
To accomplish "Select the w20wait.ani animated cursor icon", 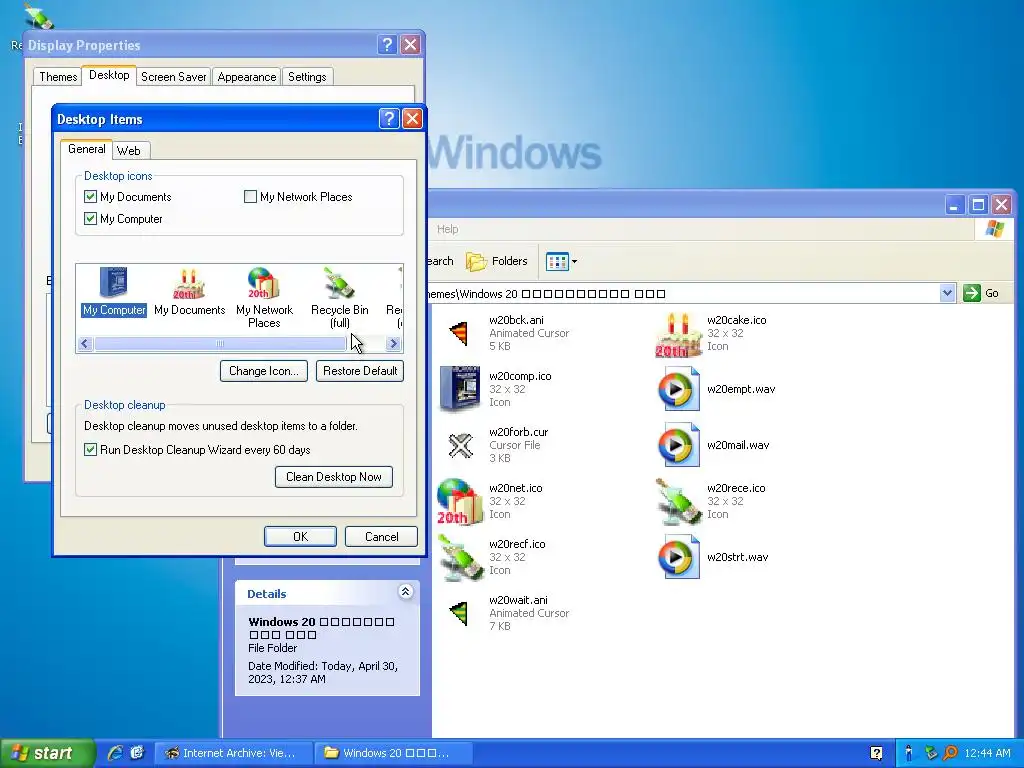I will coord(460,613).
